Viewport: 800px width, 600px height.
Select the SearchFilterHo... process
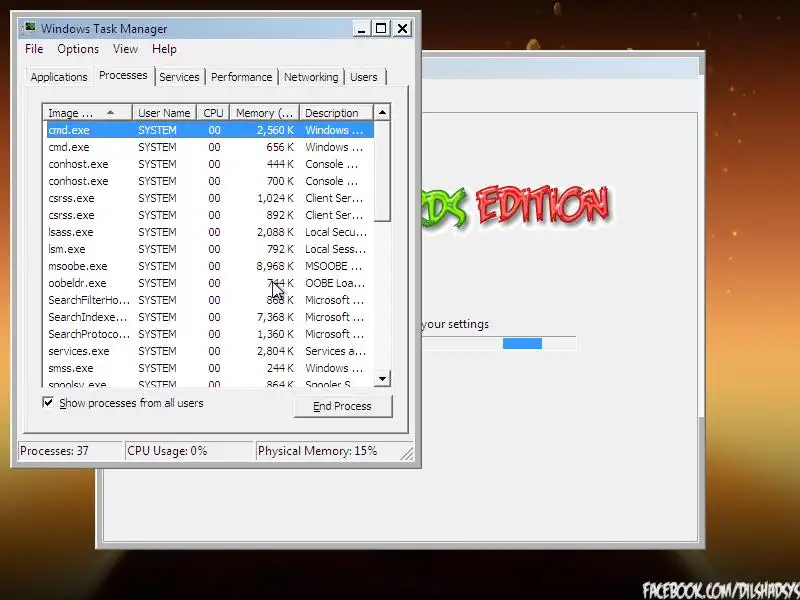click(210, 300)
